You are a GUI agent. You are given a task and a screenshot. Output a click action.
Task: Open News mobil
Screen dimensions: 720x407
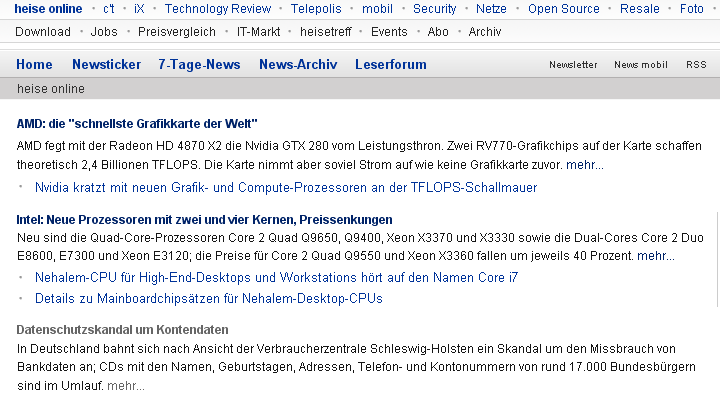[641, 65]
